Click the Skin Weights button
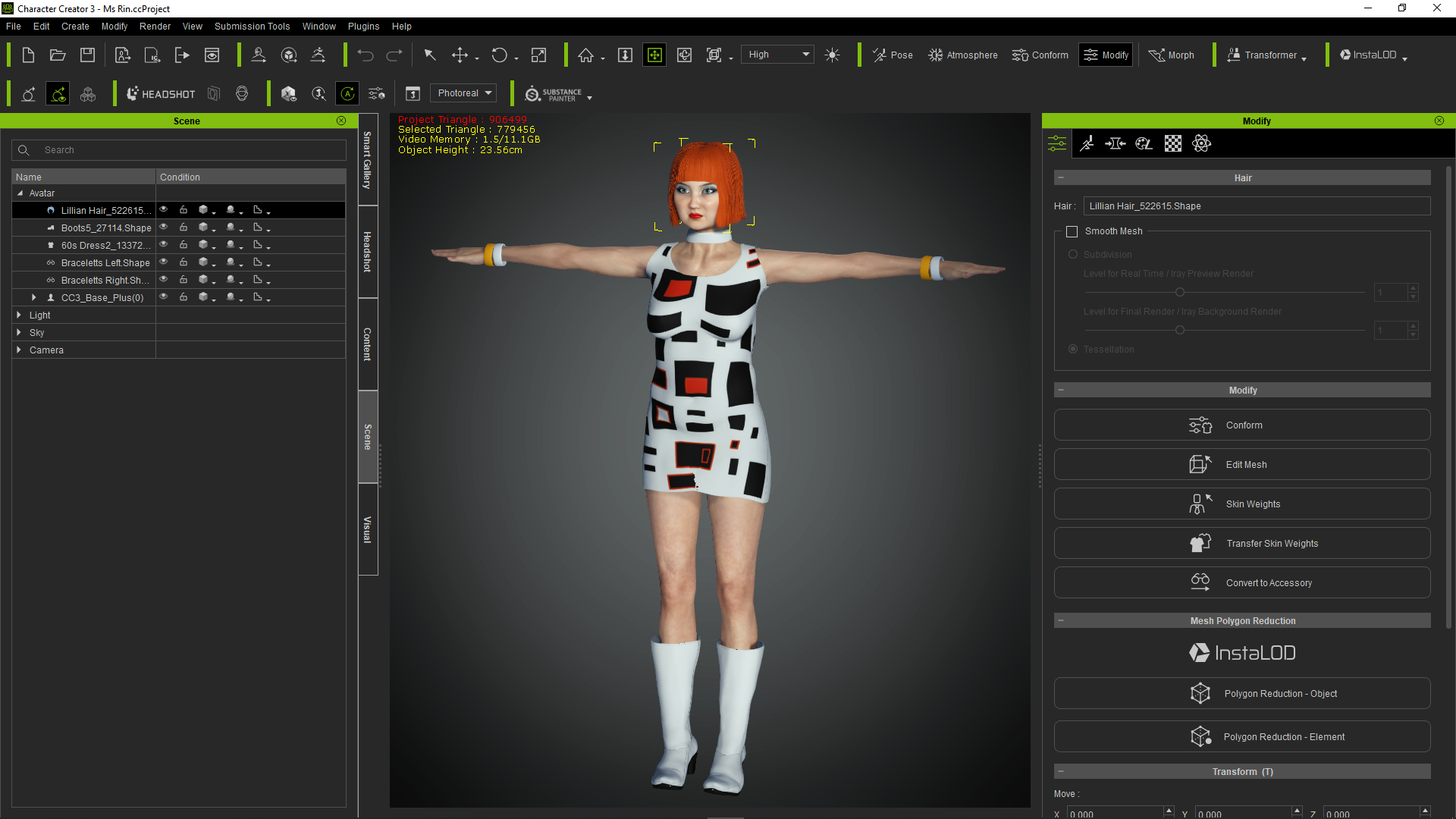Screen dimensions: 1456x819 [x=1242, y=504]
